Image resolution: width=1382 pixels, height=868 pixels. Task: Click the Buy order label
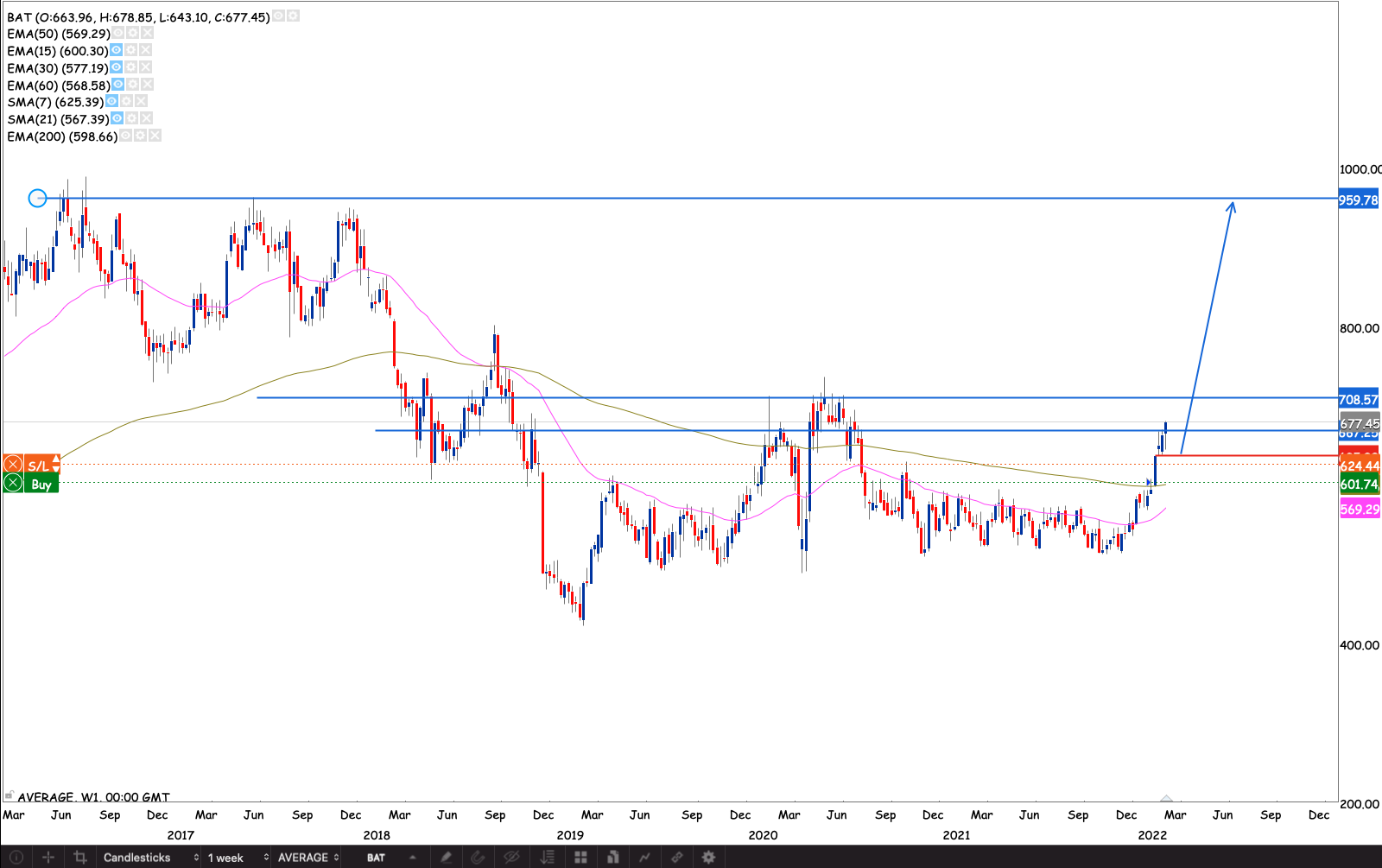[41, 484]
